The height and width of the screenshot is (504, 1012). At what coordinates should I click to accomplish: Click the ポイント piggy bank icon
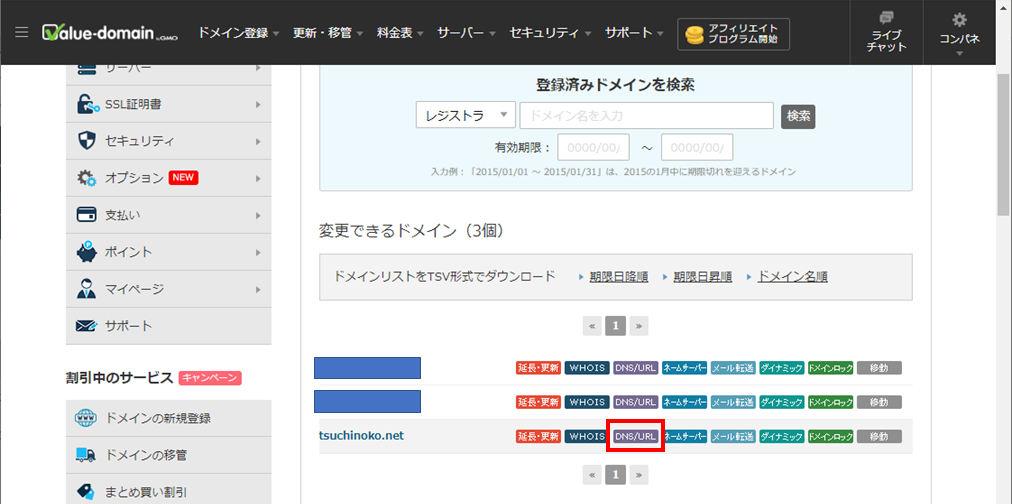86,252
